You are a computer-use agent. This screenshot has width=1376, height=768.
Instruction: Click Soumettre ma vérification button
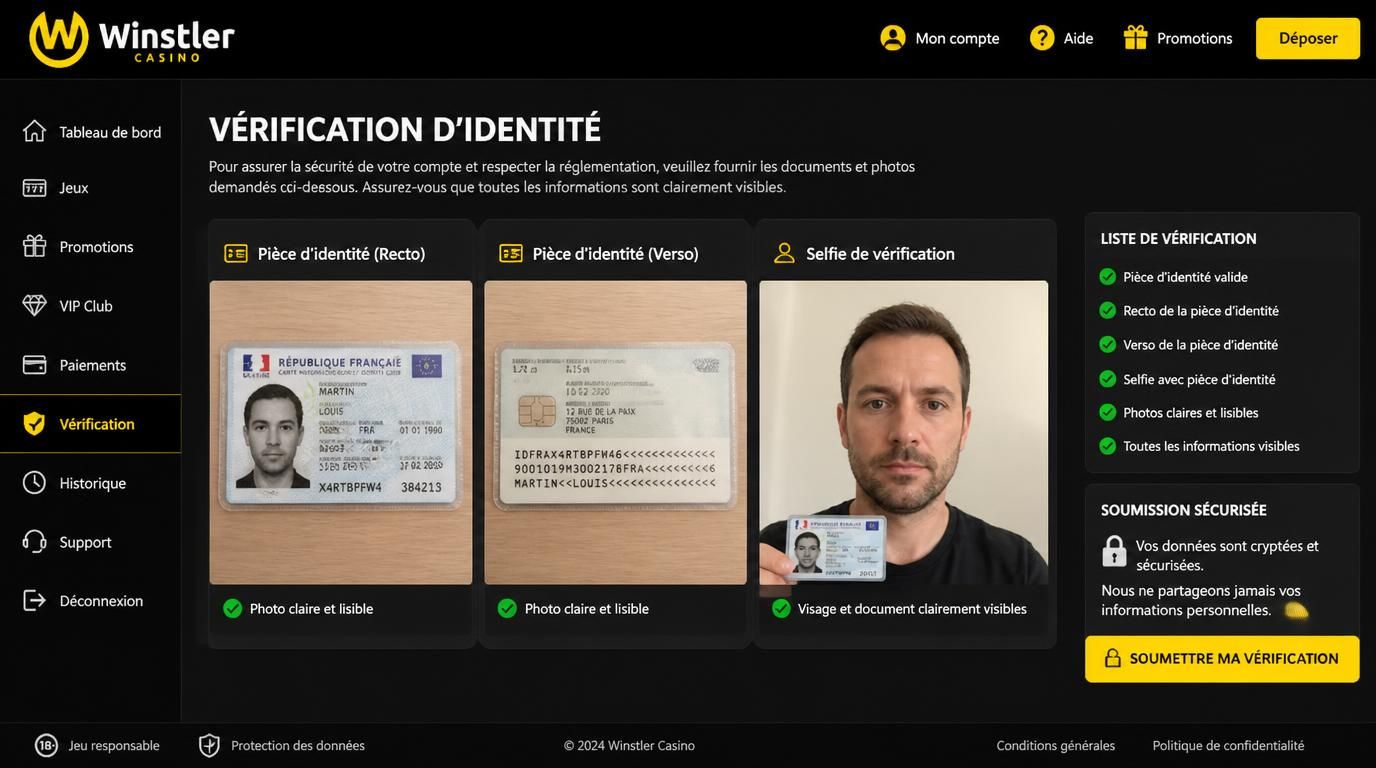[x=1222, y=659]
